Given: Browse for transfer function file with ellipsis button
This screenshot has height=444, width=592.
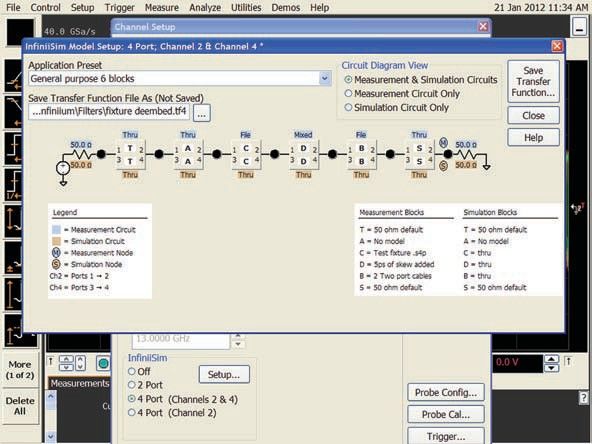Looking at the screenshot, I should [x=202, y=113].
